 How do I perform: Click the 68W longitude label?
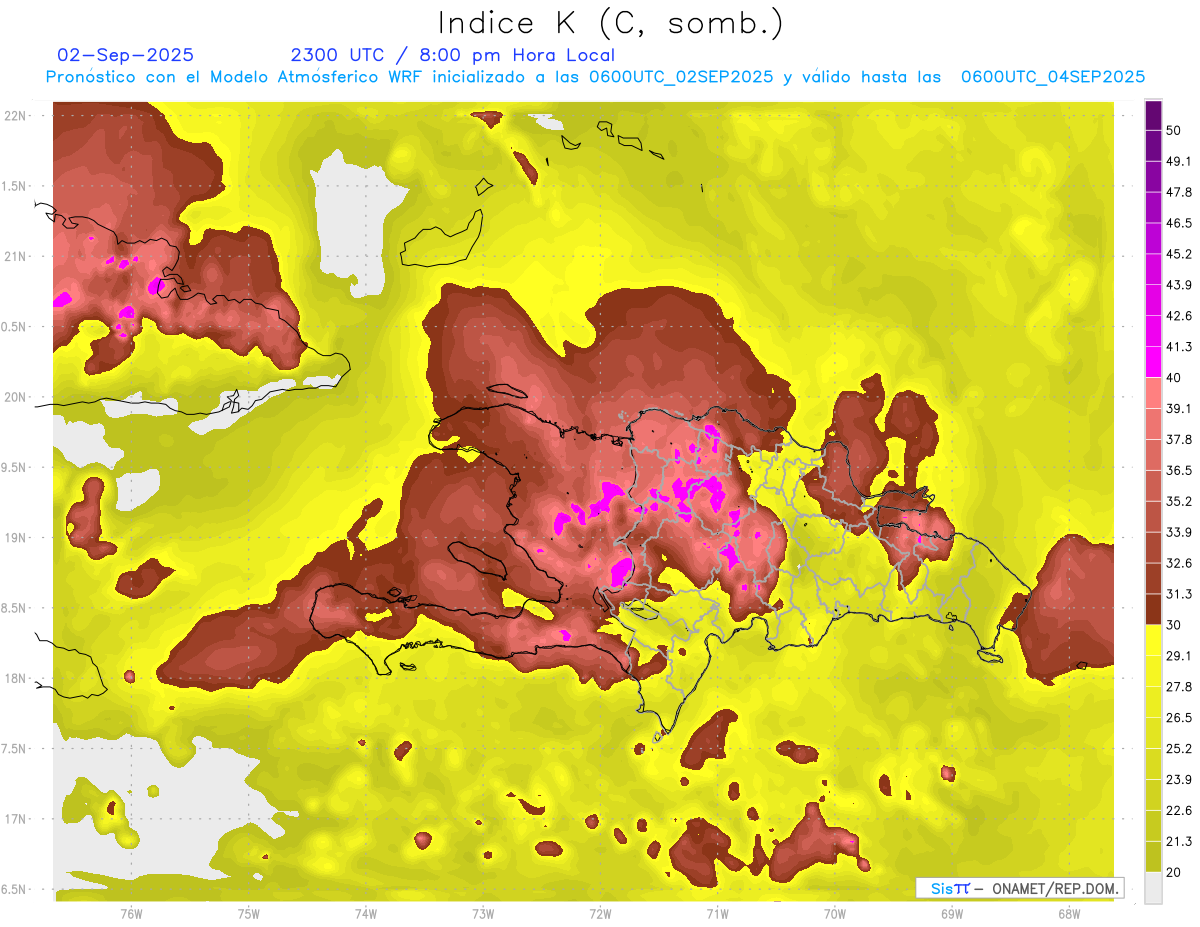[1069, 913]
